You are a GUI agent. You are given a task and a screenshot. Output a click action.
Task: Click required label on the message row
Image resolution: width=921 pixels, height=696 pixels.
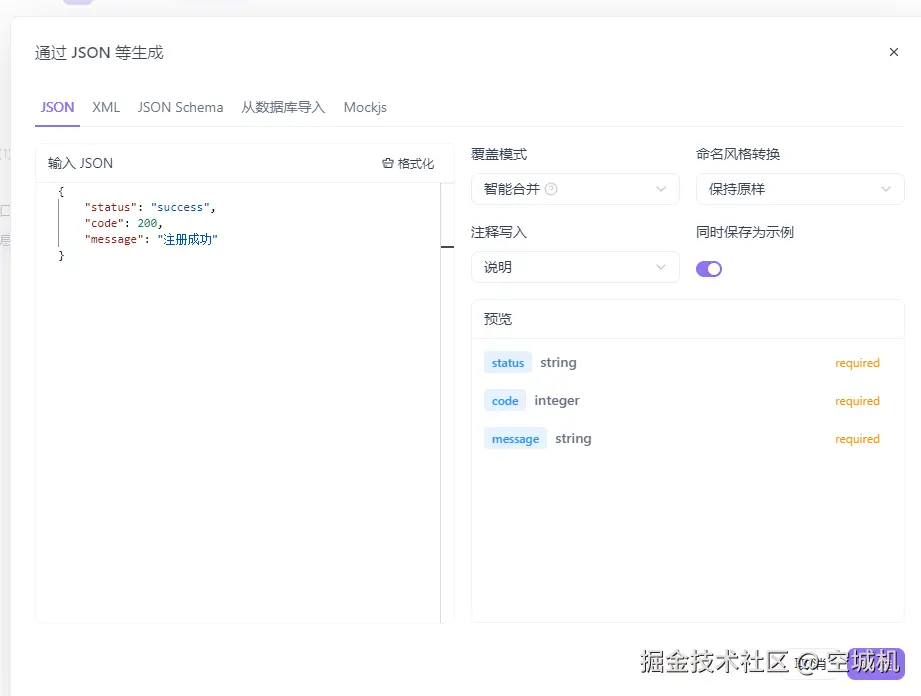[857, 439]
